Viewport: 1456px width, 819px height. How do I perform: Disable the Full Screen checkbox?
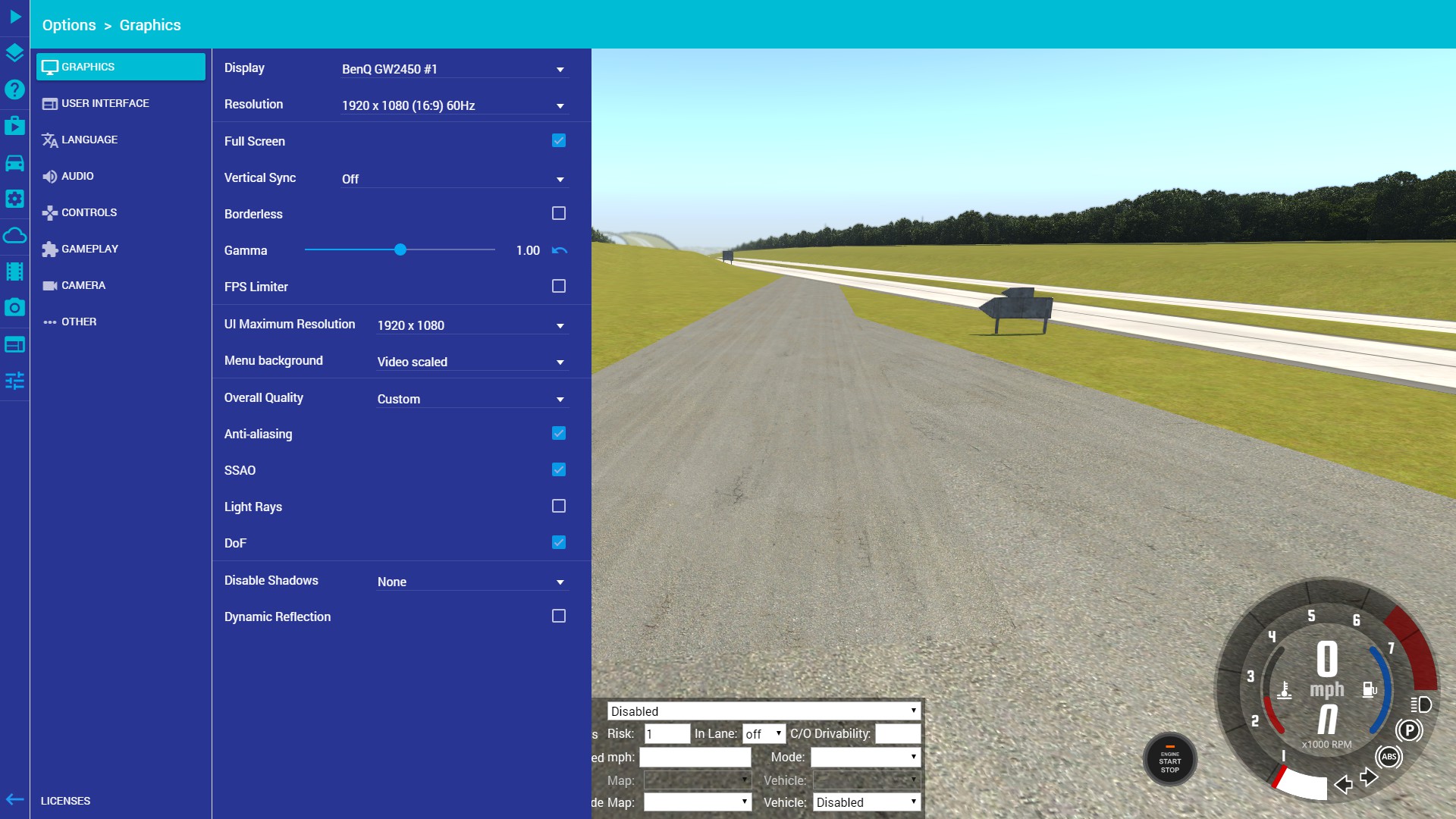(559, 140)
